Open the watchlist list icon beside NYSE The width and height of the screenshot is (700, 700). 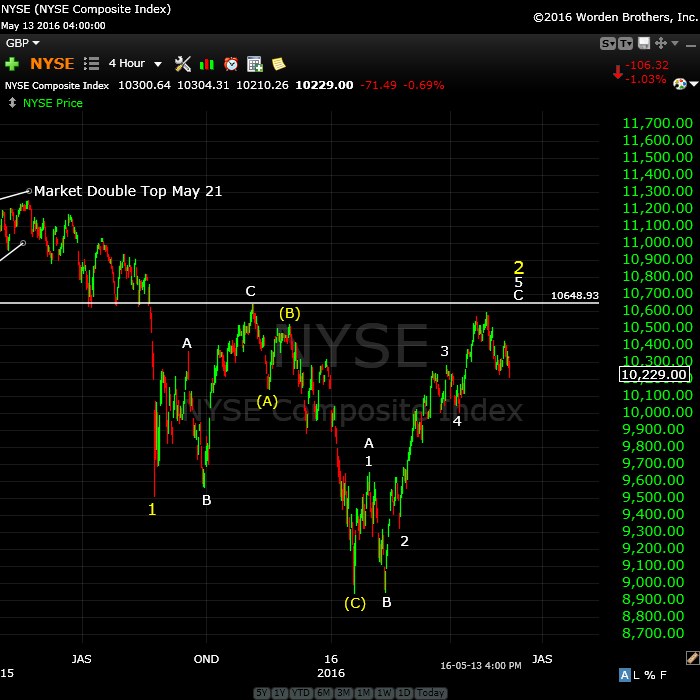pos(91,64)
